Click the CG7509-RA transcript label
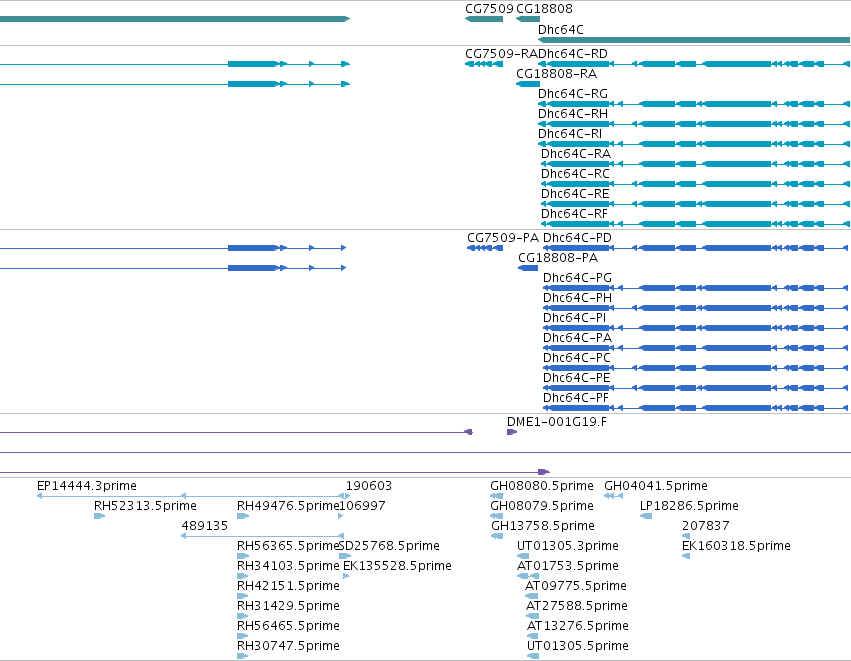 [x=501, y=54]
